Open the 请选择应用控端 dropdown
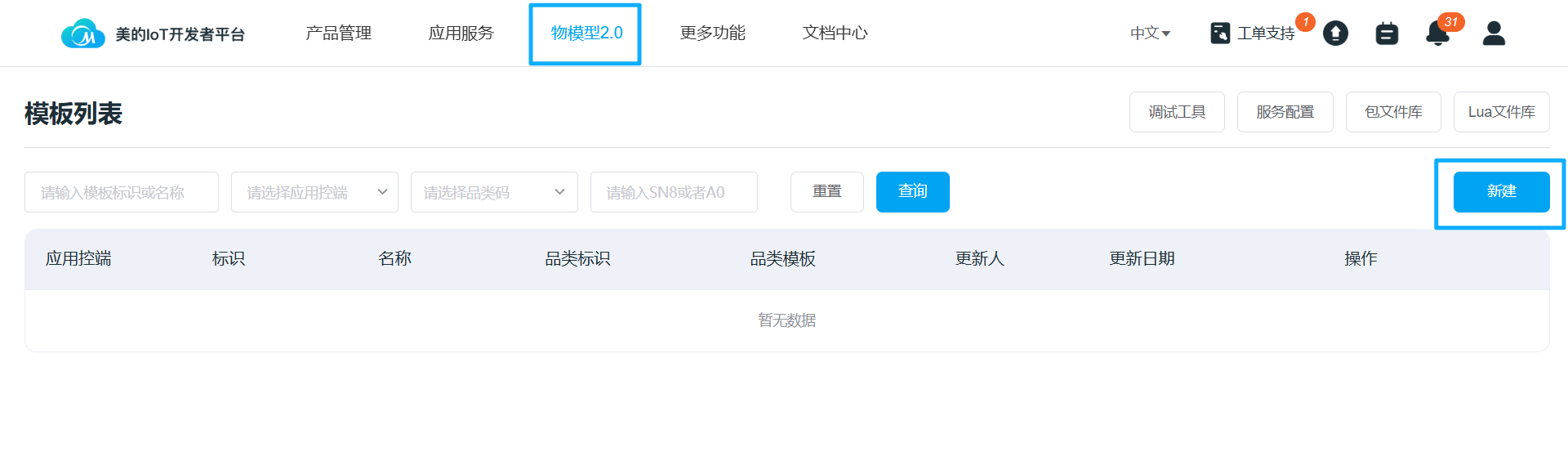Image resolution: width=1568 pixels, height=452 pixels. (314, 192)
